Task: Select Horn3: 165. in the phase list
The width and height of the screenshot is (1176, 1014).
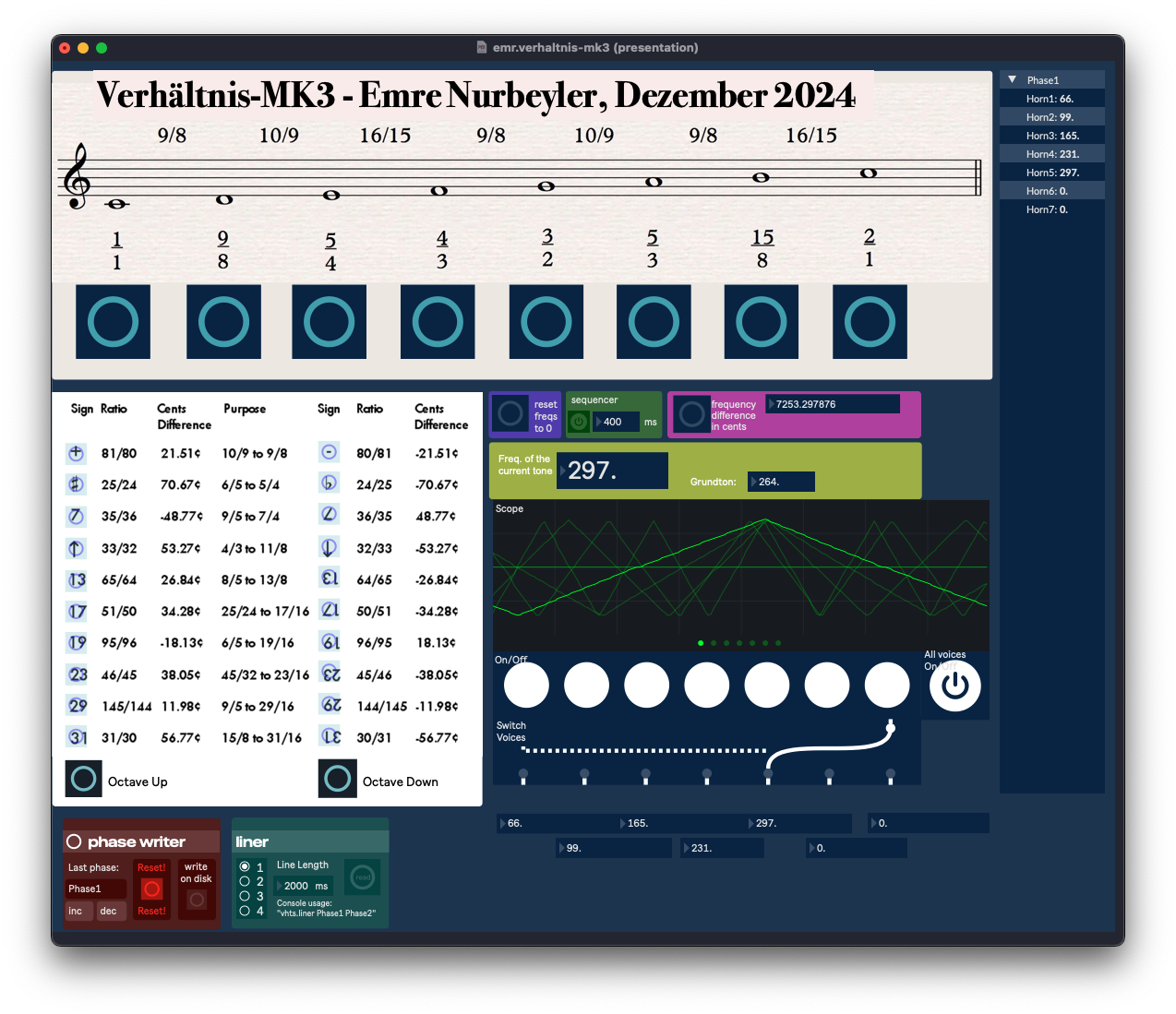Action: tap(1051, 136)
